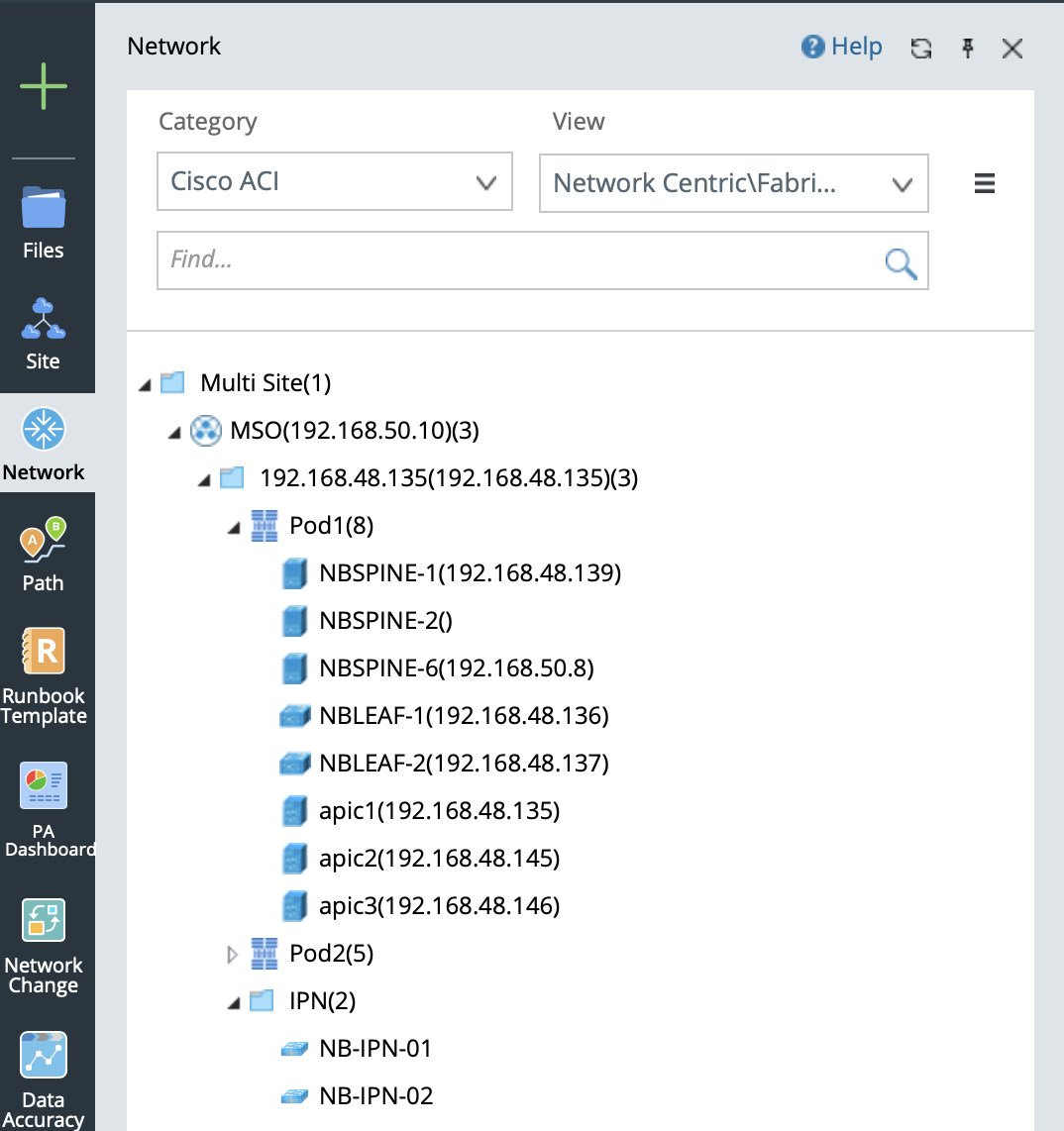Open the View dropdown for Network Centric
Image resolution: width=1064 pixels, height=1131 pixels.
733,183
